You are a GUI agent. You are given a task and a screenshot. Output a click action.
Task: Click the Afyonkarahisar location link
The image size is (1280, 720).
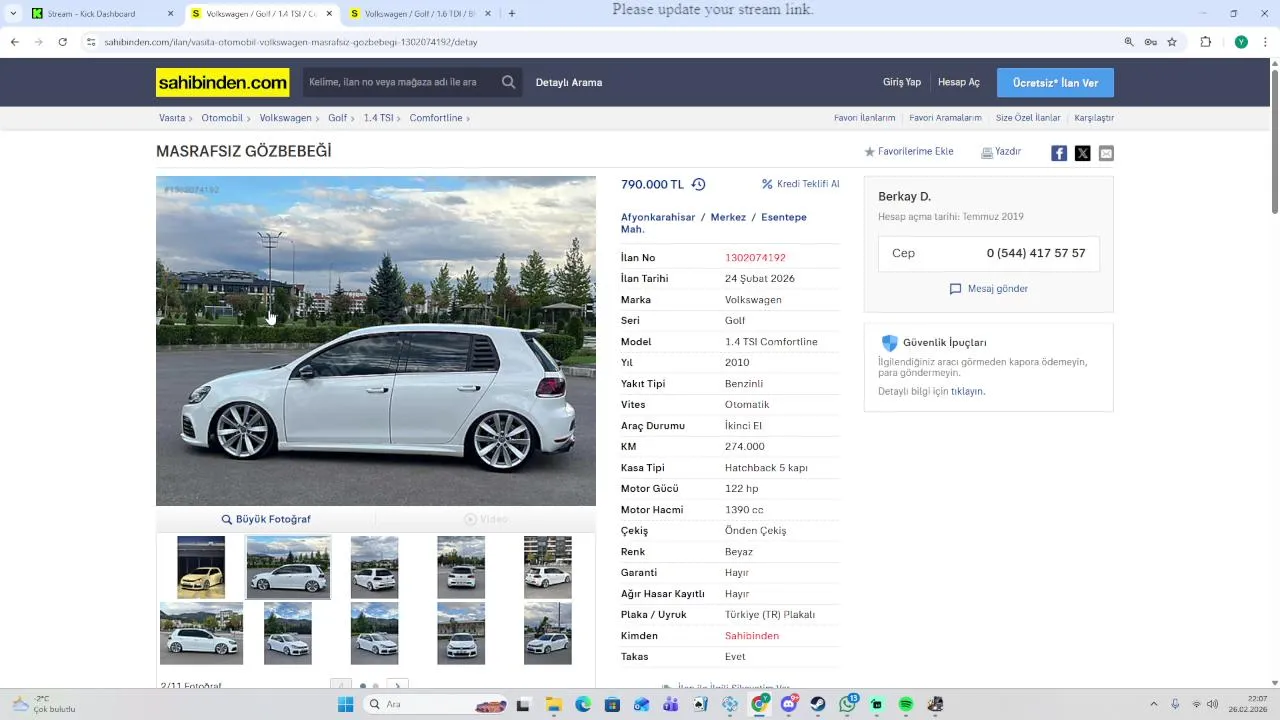658,217
